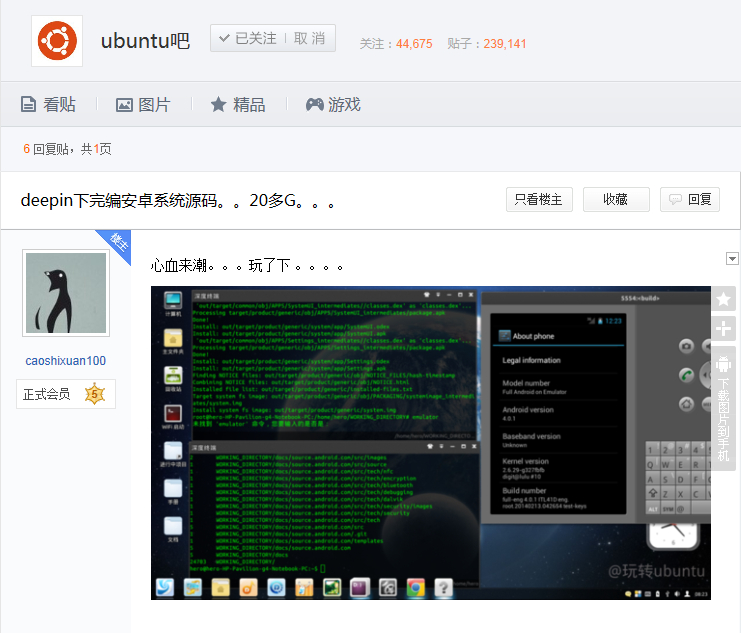
Task: Open the ubuntu吧 orange logo avatar
Action: pyautogui.click(x=57, y=41)
